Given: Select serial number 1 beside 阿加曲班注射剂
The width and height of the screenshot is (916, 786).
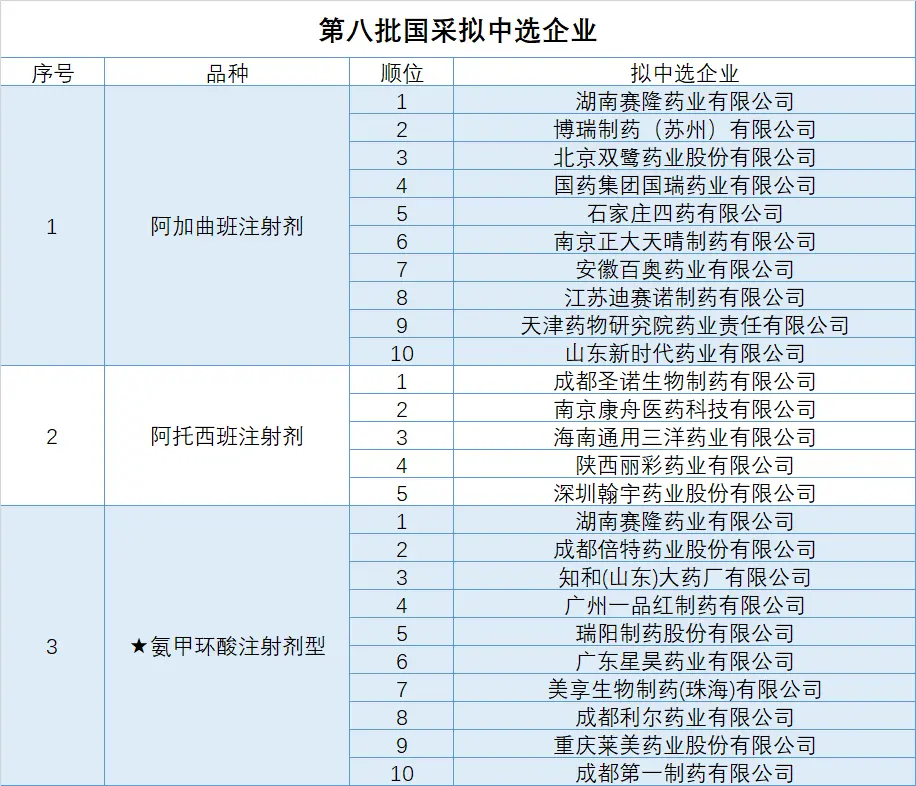Looking at the screenshot, I should tap(52, 226).
